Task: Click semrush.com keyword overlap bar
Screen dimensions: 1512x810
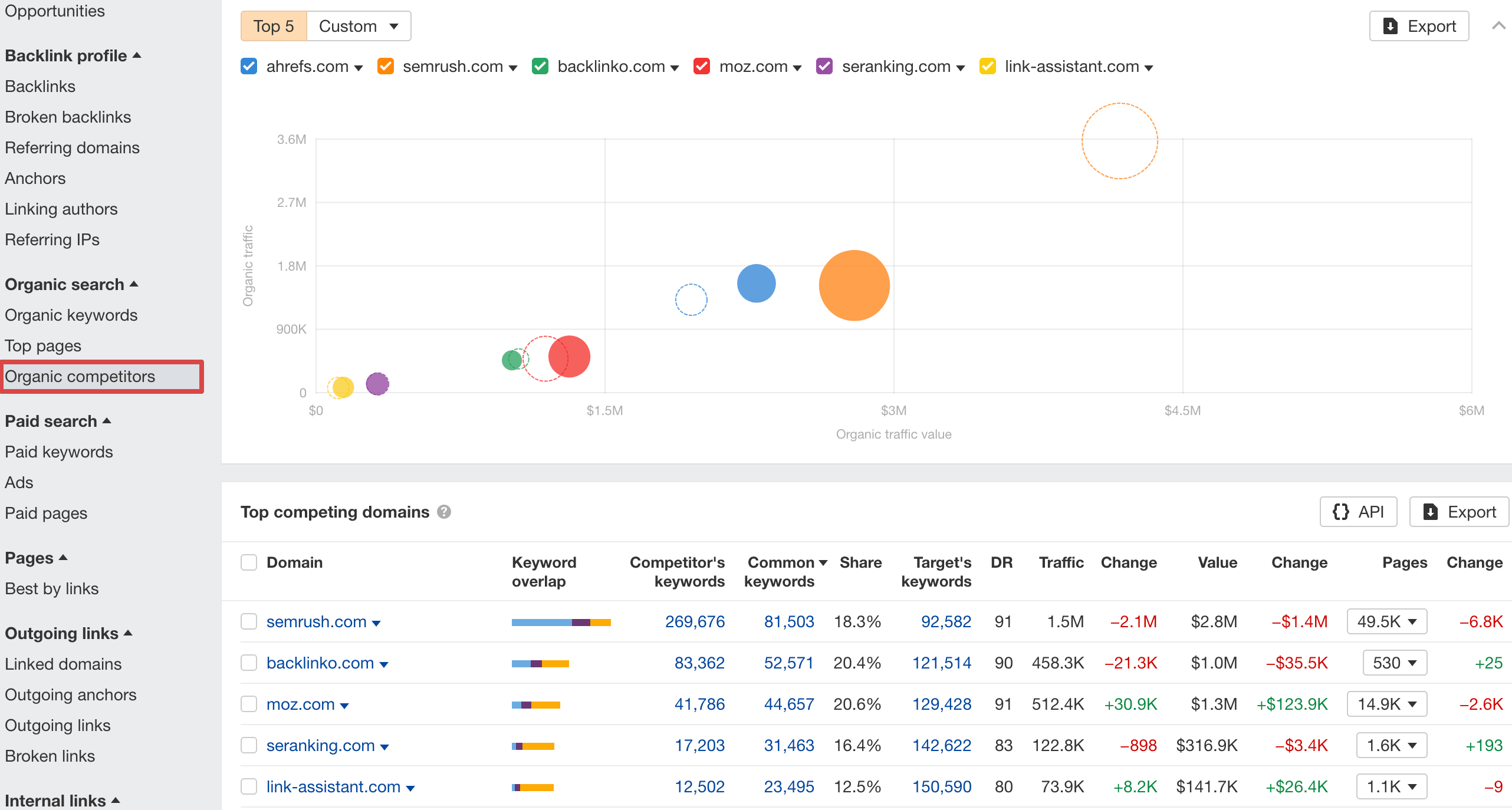Action: click(x=561, y=623)
